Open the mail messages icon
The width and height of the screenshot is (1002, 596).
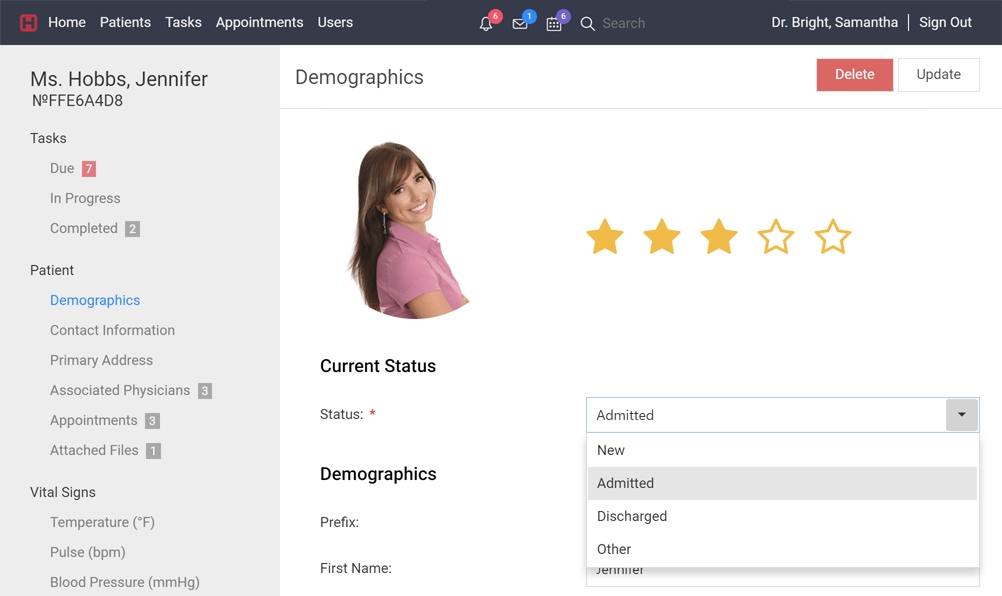pyautogui.click(x=520, y=24)
